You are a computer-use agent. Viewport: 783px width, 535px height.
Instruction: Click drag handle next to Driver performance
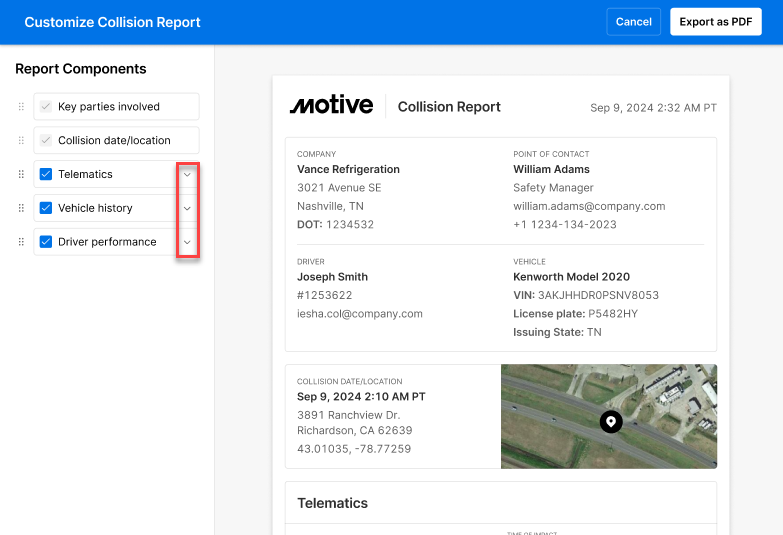[21, 242]
